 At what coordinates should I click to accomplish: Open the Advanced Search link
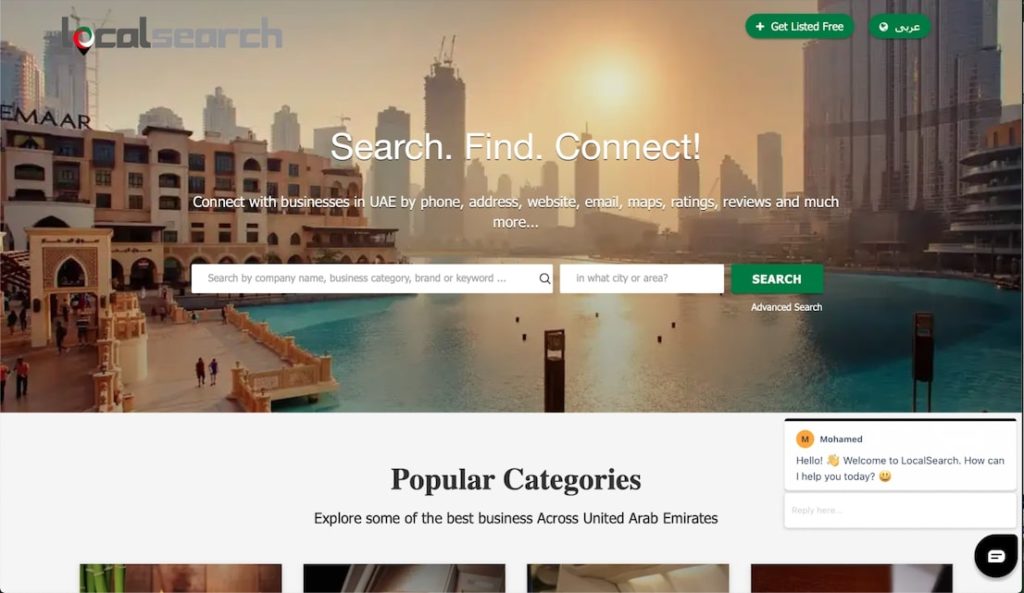click(x=786, y=307)
